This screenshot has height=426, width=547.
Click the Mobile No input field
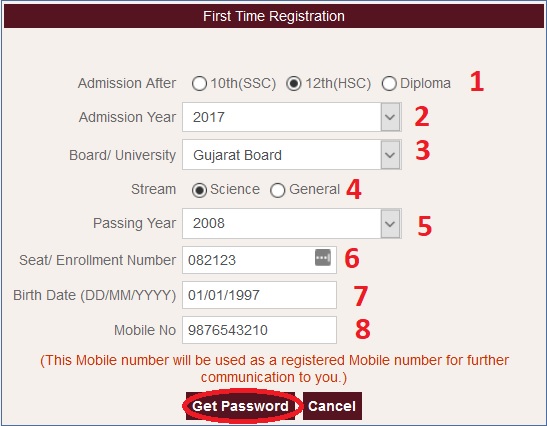(259, 330)
